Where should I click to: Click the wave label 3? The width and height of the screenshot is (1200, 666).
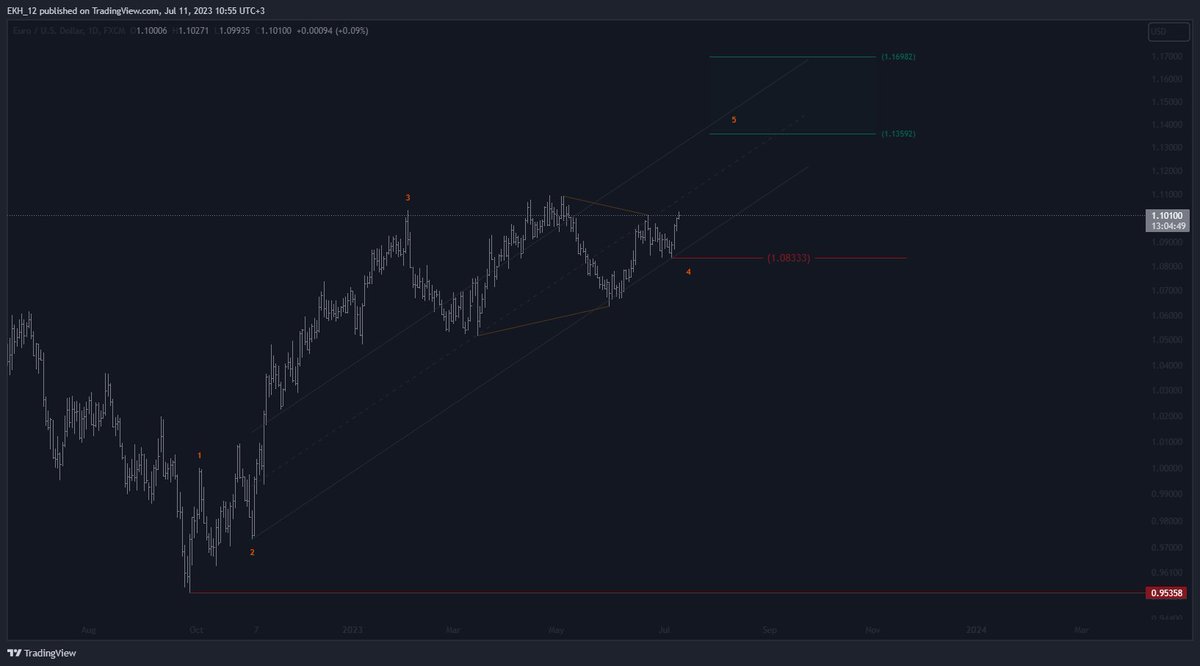click(x=408, y=198)
